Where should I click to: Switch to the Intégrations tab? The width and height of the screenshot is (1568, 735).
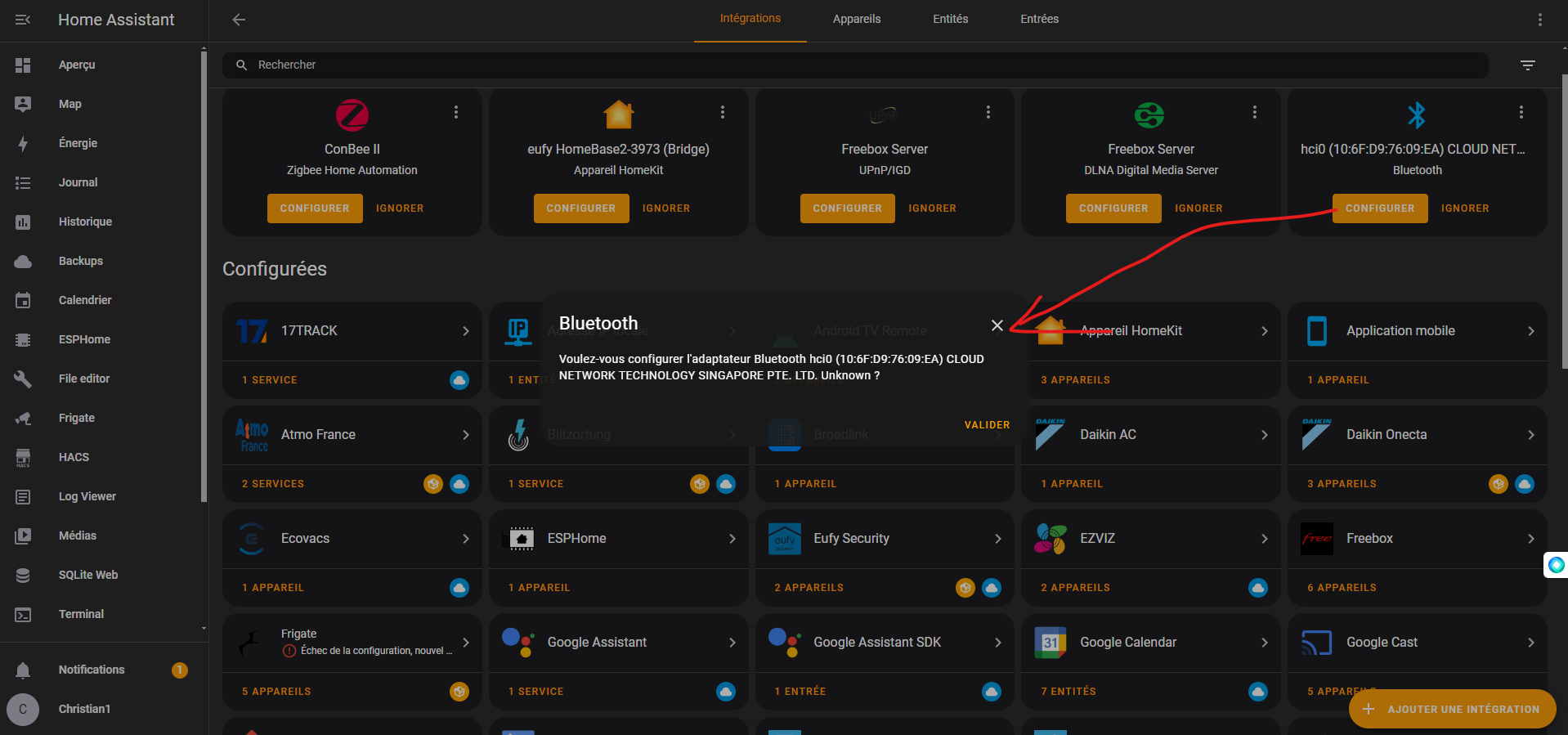point(750,19)
